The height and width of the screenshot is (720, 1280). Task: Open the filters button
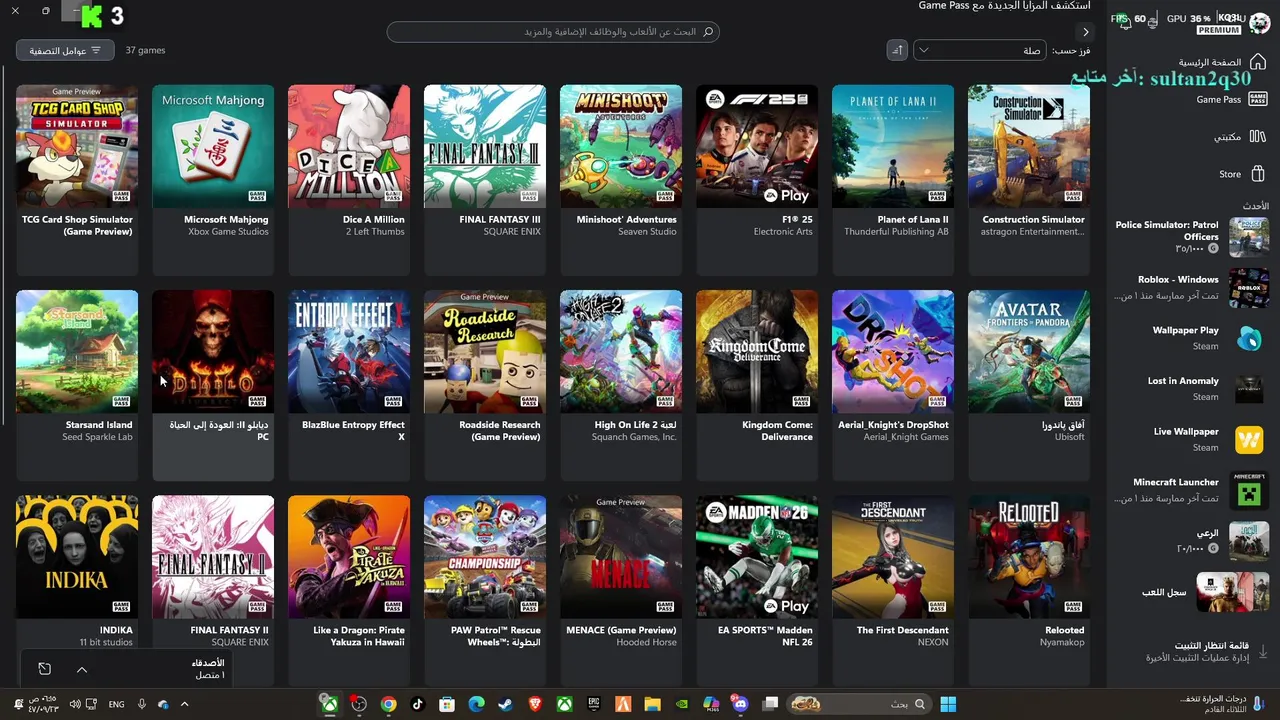tap(65, 50)
